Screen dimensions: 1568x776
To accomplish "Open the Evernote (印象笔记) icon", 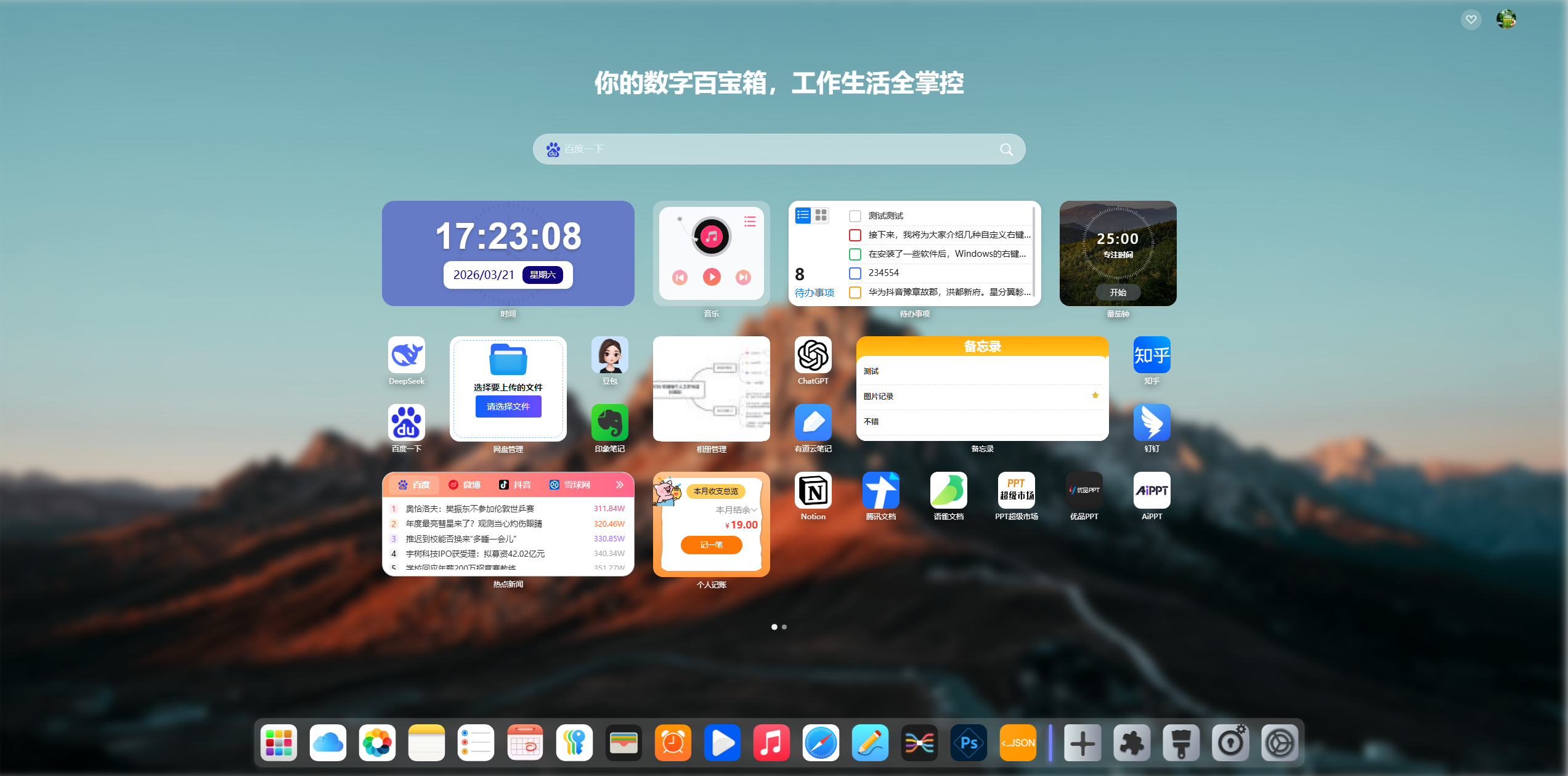I will (x=609, y=423).
